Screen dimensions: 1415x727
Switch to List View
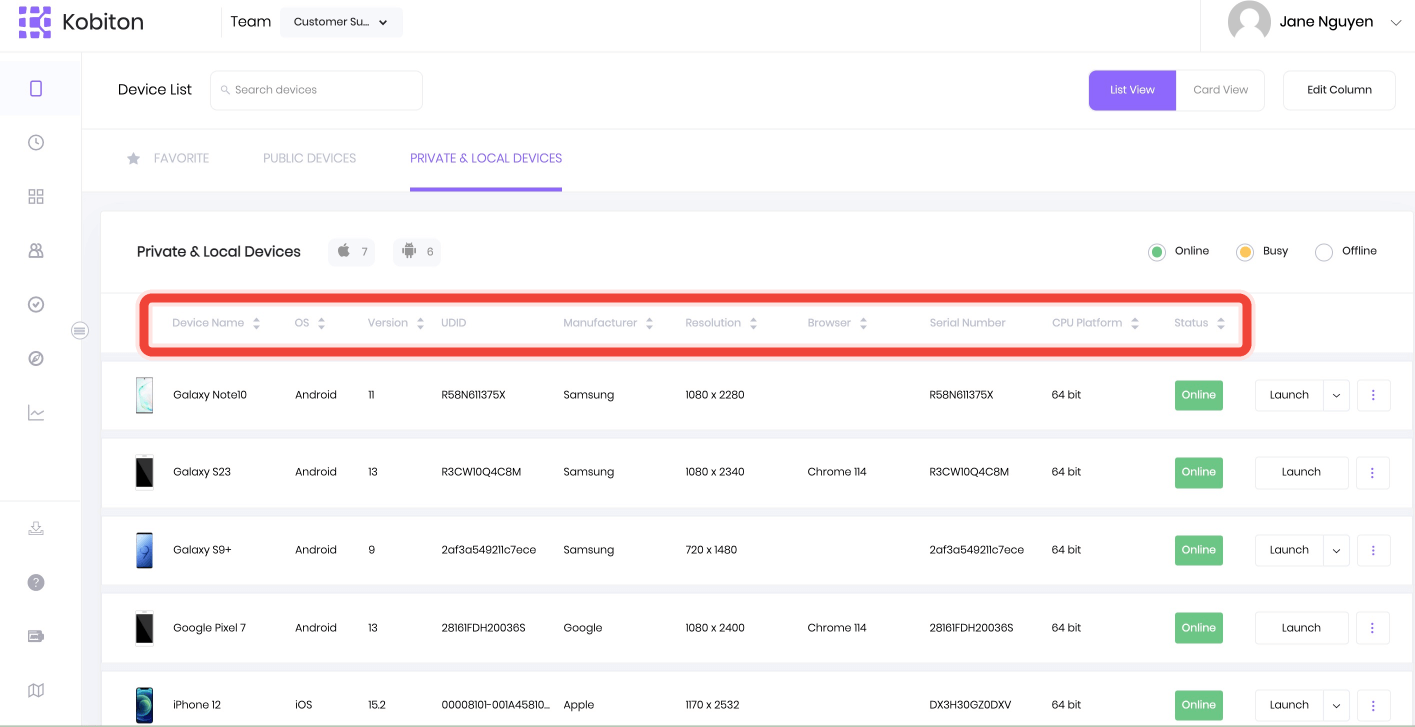point(1132,90)
